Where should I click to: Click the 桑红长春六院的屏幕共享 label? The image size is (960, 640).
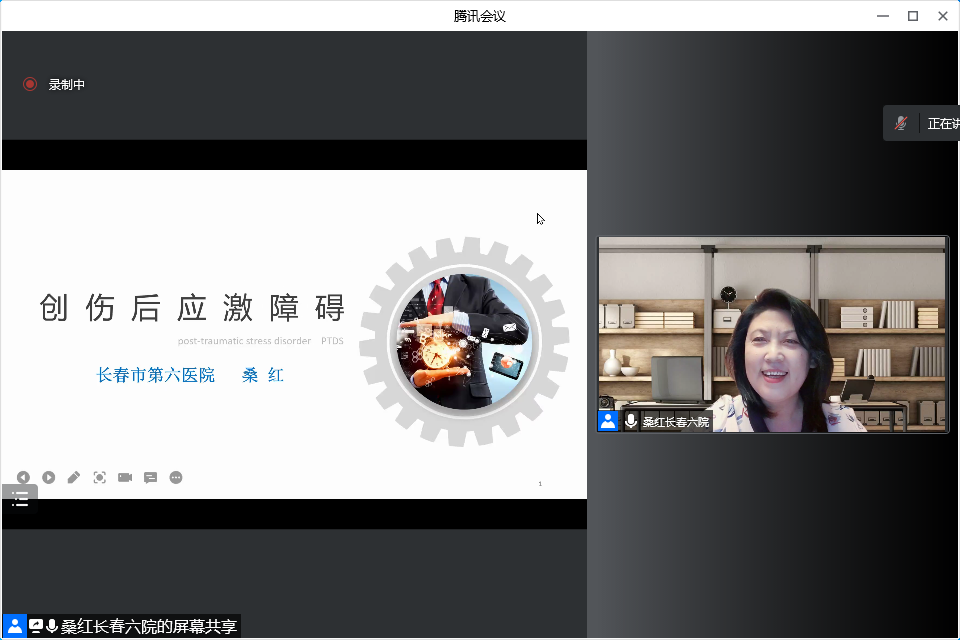point(149,627)
